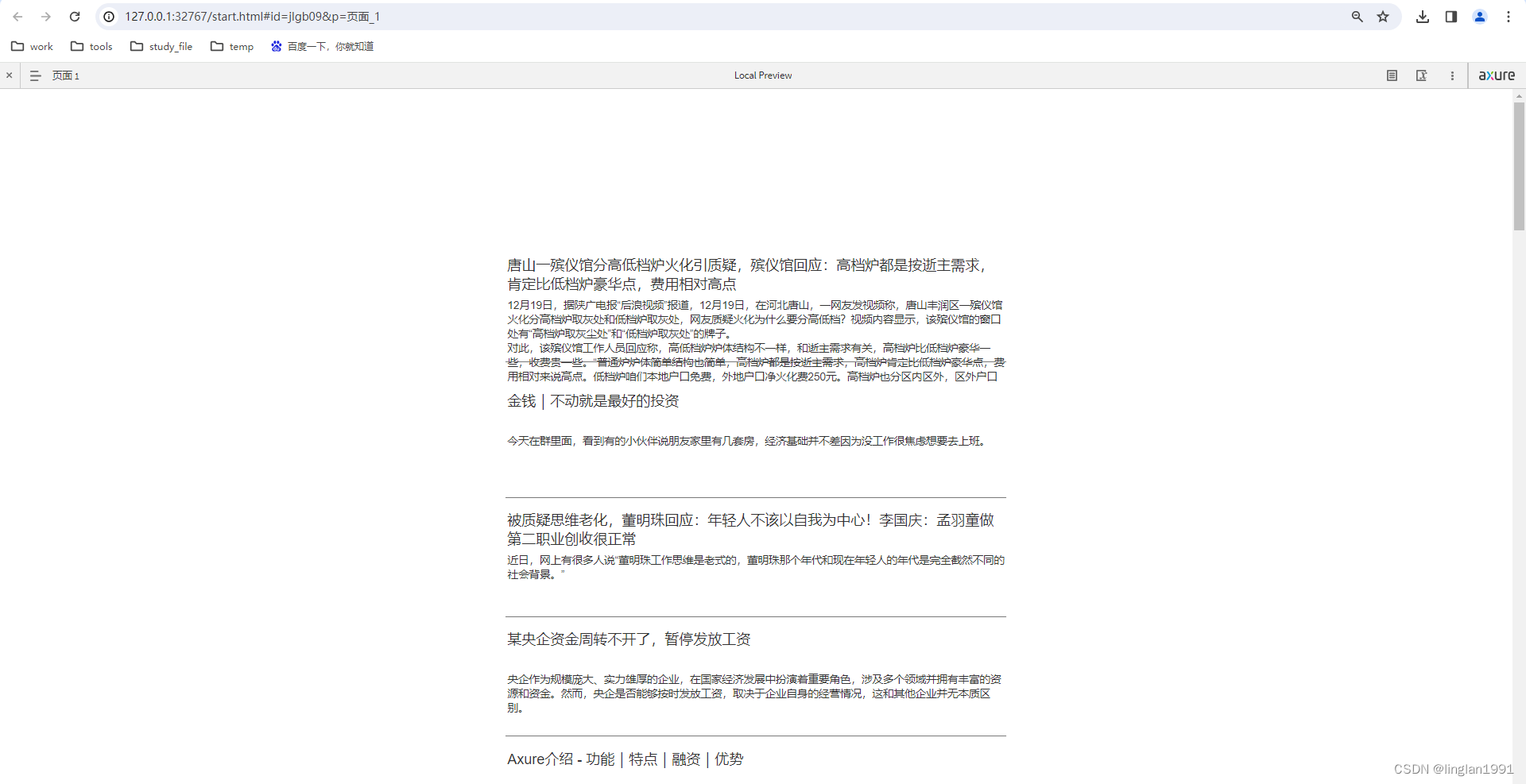Viewport: 1526px width, 784px height.
Task: Open the Axure more options dots icon
Action: tap(1451, 75)
